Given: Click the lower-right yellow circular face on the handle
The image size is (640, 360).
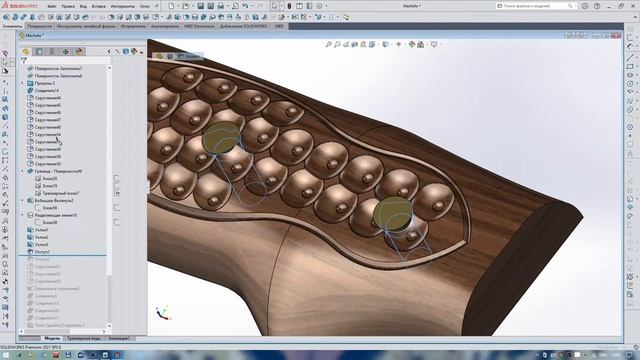Looking at the screenshot, I should 392,213.
